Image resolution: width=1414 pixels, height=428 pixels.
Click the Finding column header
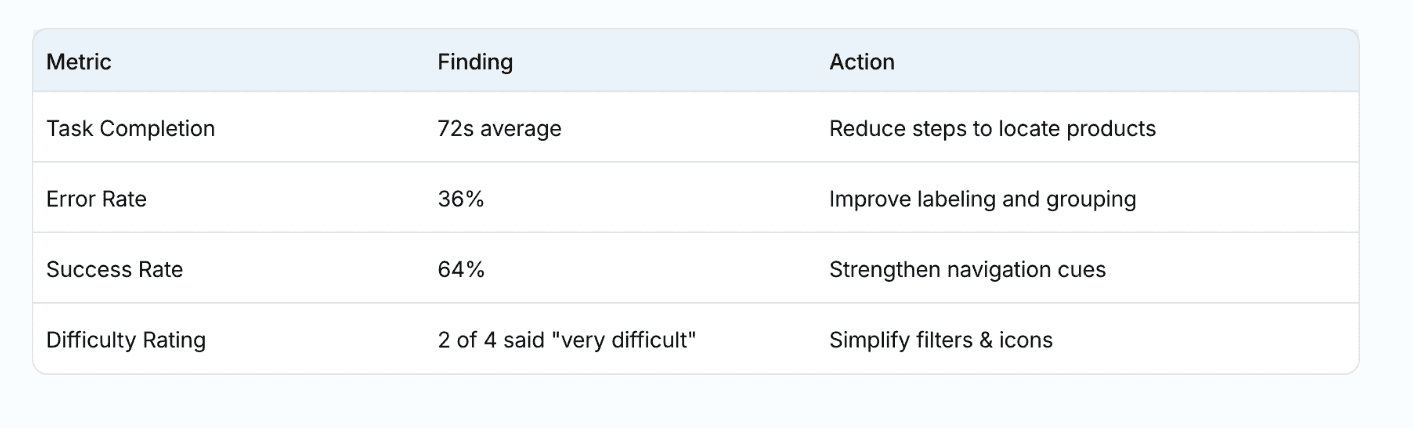click(475, 62)
